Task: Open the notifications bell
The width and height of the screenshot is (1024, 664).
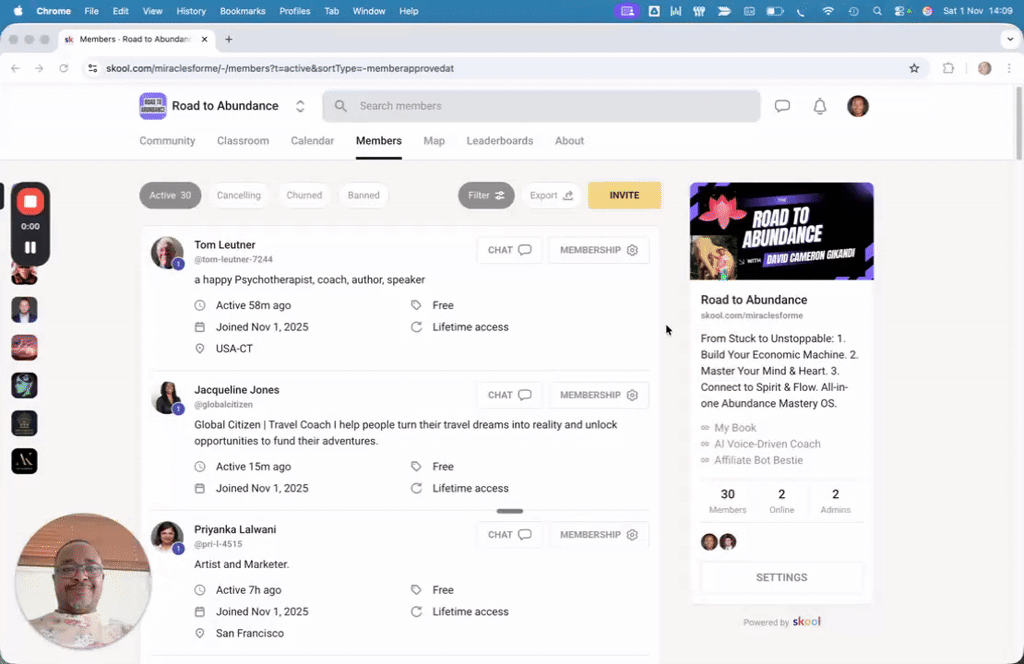Action: tap(820, 106)
